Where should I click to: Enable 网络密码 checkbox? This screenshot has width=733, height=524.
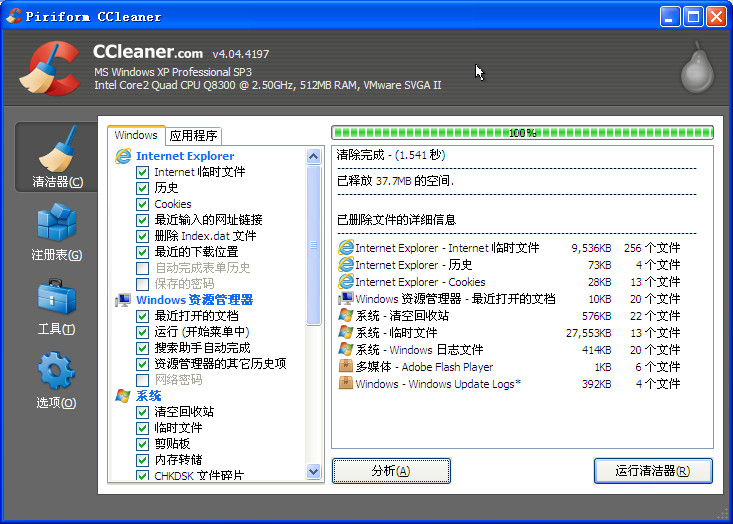tap(143, 380)
